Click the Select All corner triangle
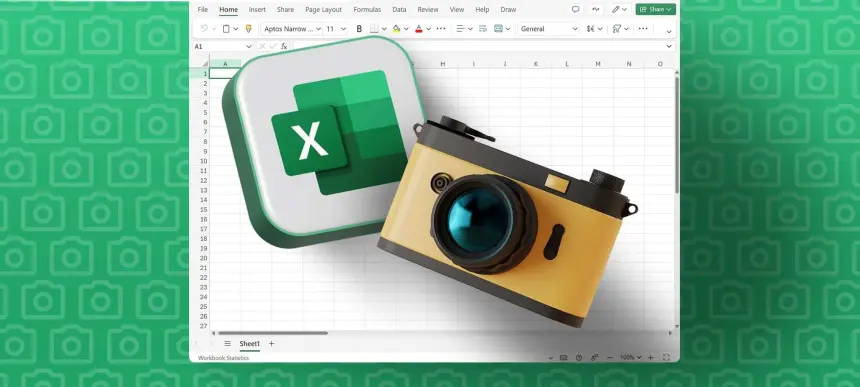 [x=205, y=64]
